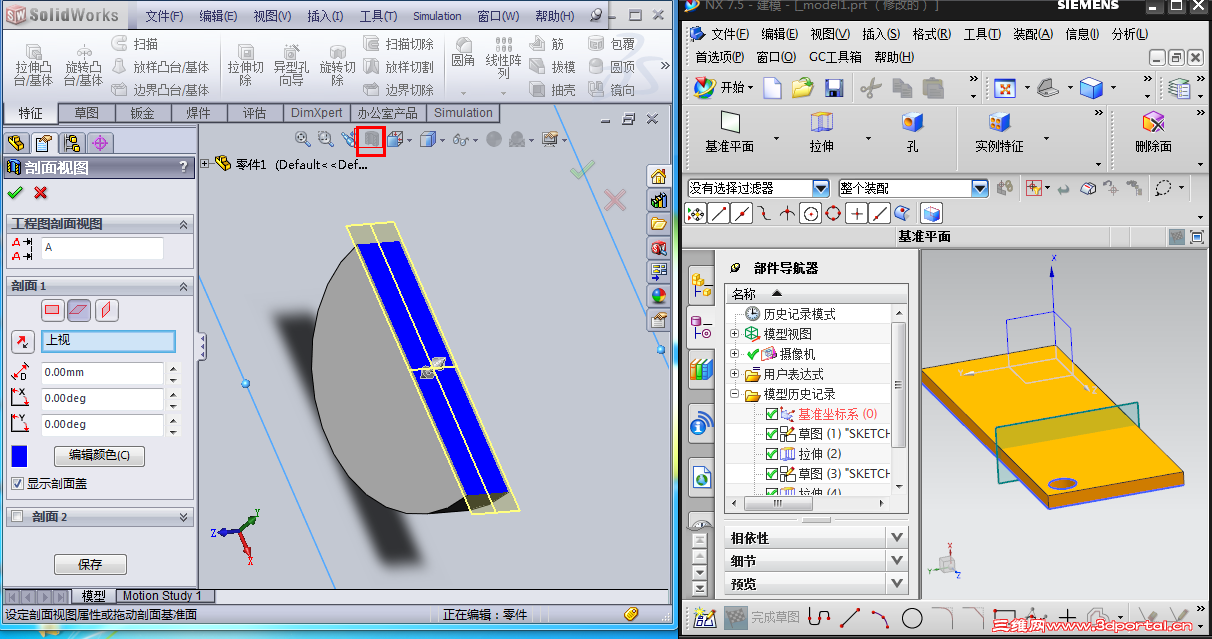
Task: Click reverse section direction arrow icon
Action: click(22, 342)
